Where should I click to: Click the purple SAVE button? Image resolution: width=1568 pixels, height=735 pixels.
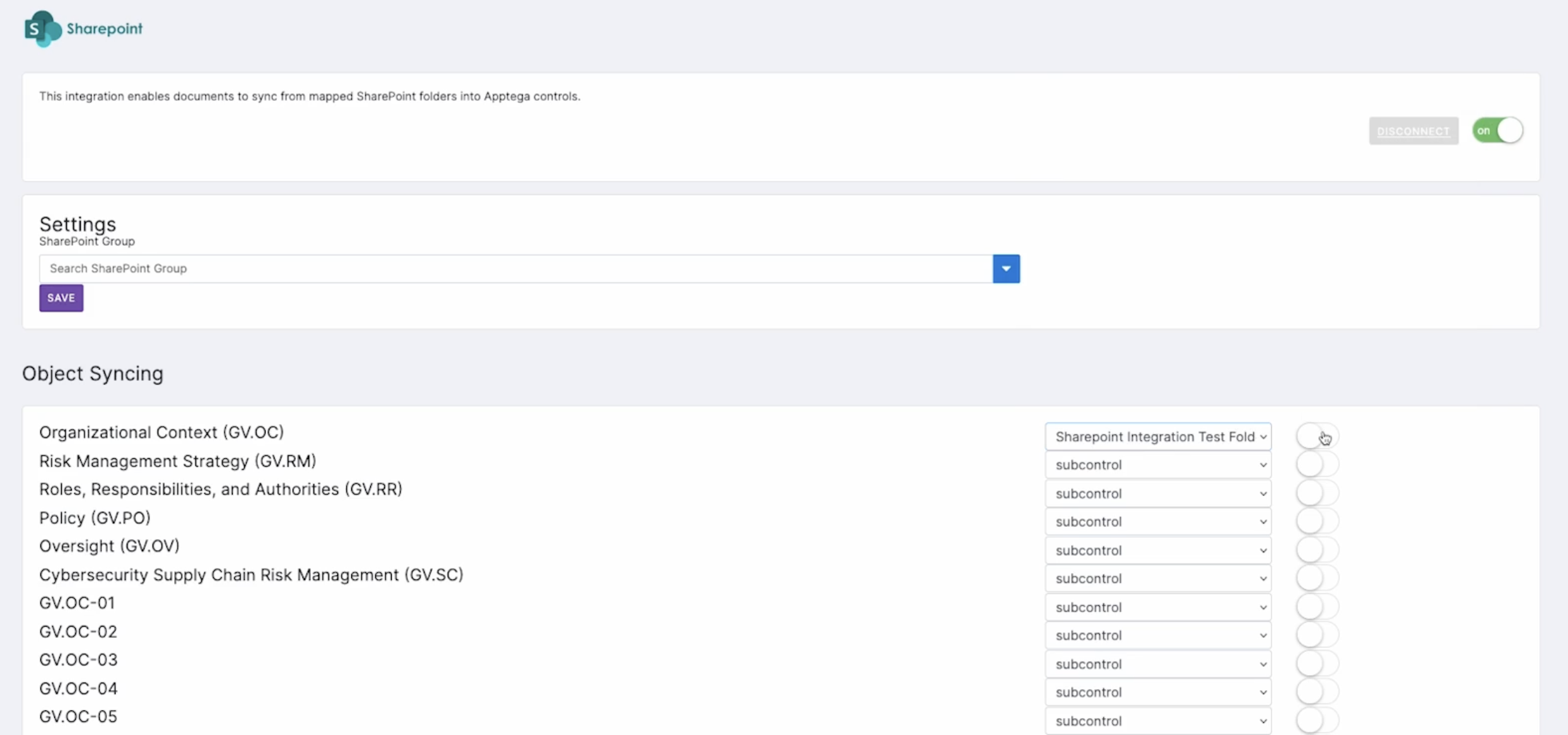click(61, 298)
